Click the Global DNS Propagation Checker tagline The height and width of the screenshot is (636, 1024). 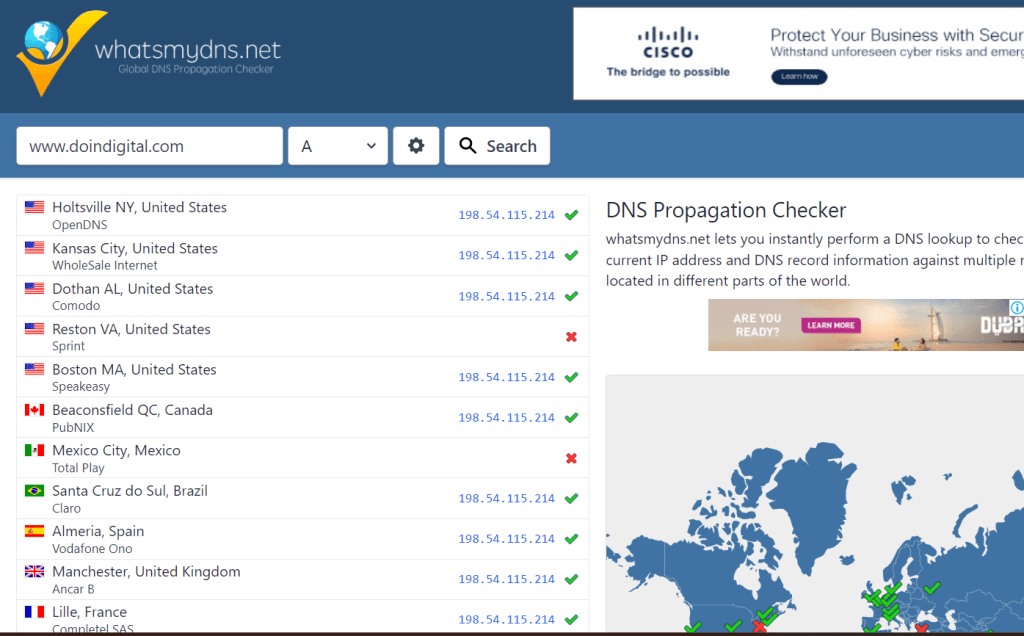pyautogui.click(x=196, y=69)
